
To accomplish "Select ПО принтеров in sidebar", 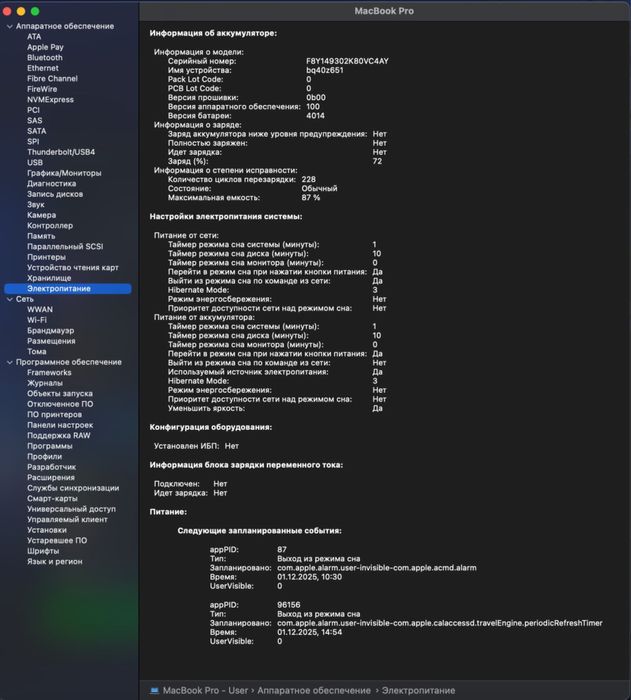I will (x=54, y=415).
